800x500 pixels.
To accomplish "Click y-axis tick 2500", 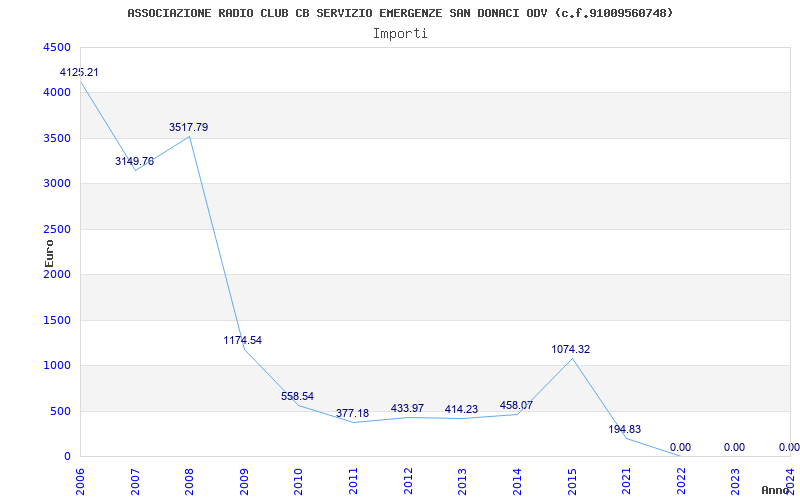I will pyautogui.click(x=58, y=230).
